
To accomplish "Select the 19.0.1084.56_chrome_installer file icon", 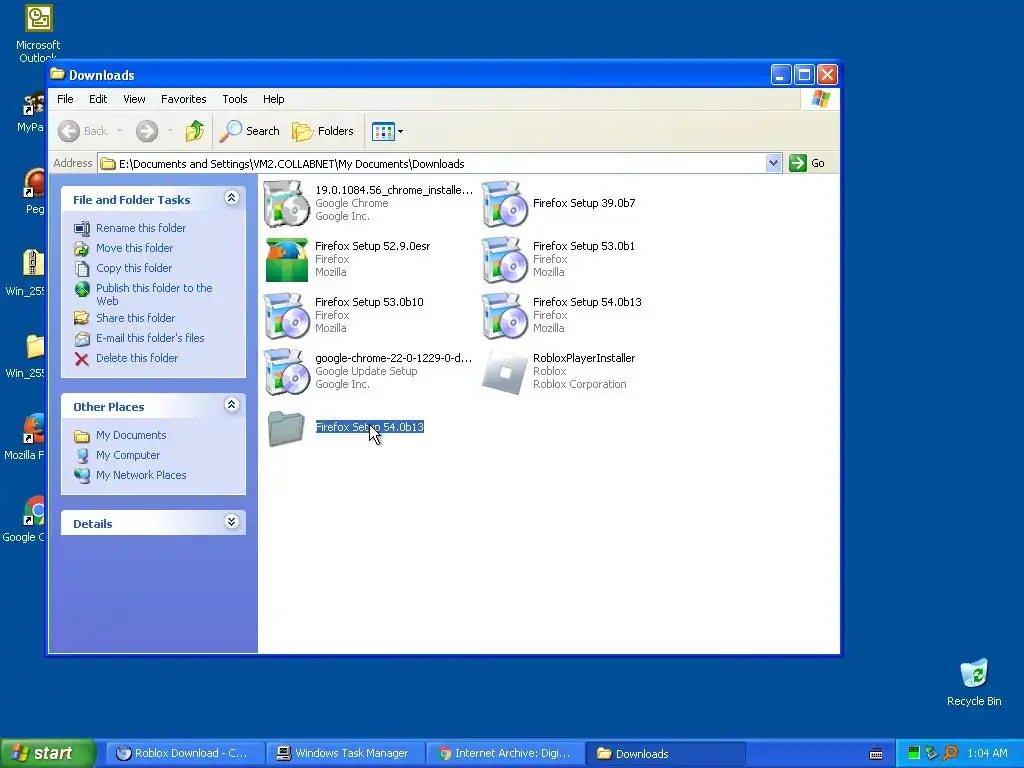I will coord(286,204).
